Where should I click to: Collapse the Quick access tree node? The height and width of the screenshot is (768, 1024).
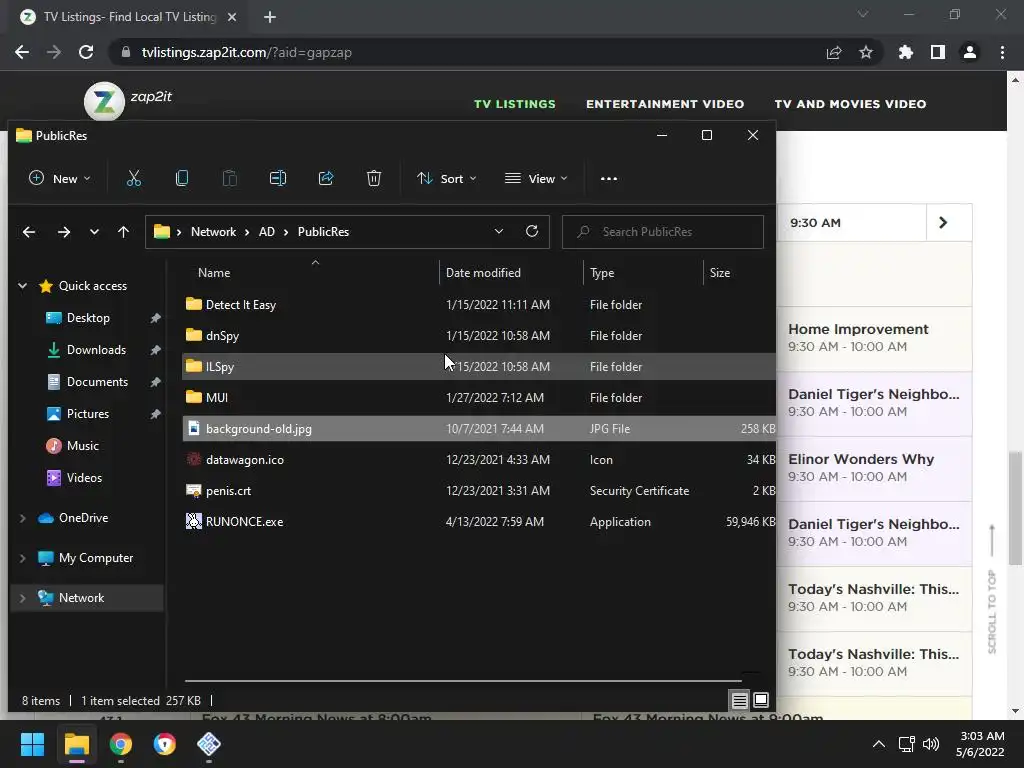coord(22,285)
